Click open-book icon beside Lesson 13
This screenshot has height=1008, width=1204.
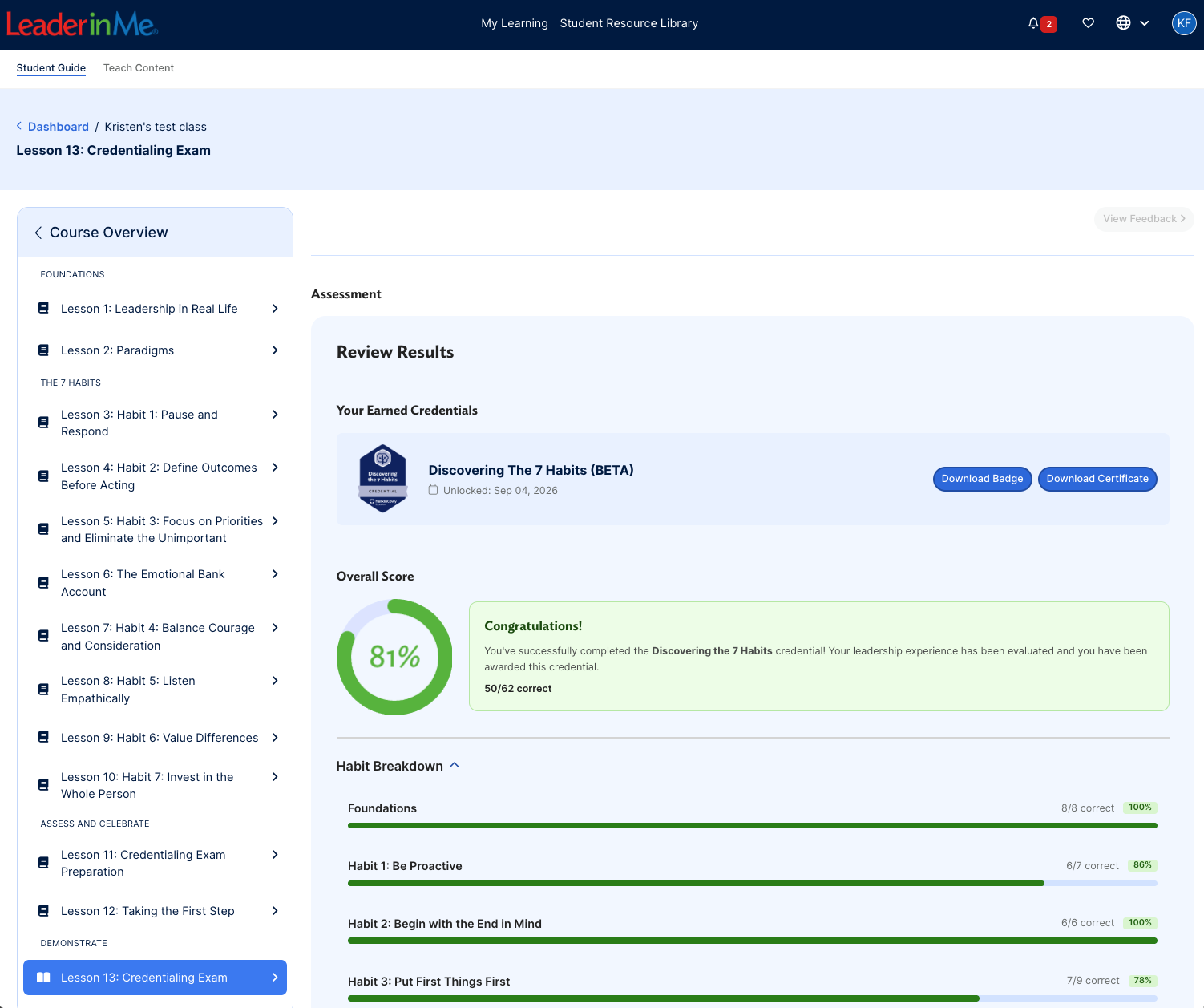click(x=44, y=977)
